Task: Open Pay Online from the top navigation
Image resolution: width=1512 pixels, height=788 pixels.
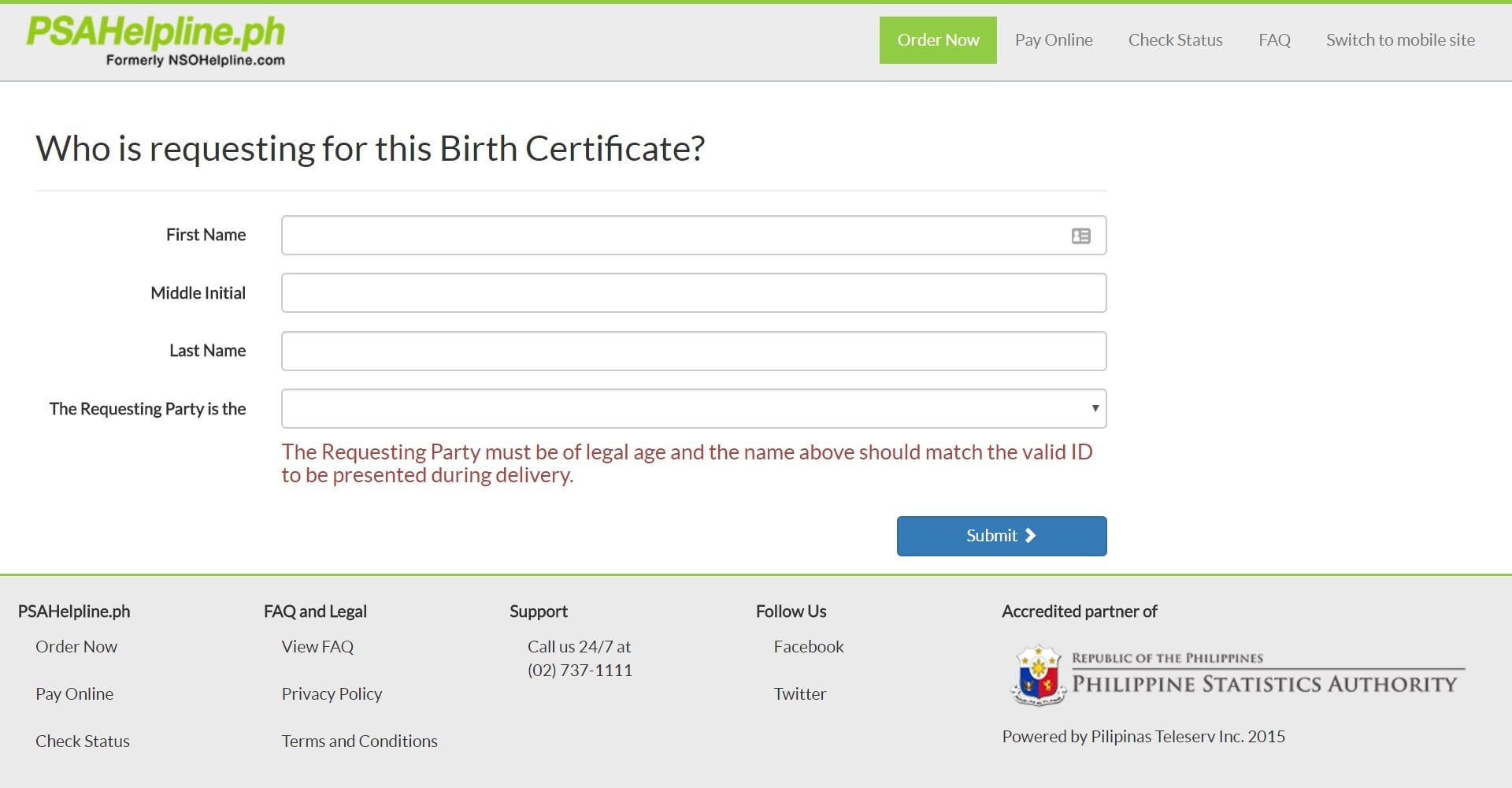Action: (1054, 40)
